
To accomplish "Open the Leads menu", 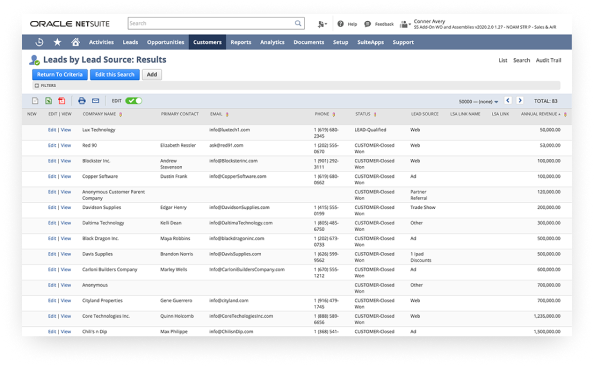I will [130, 42].
